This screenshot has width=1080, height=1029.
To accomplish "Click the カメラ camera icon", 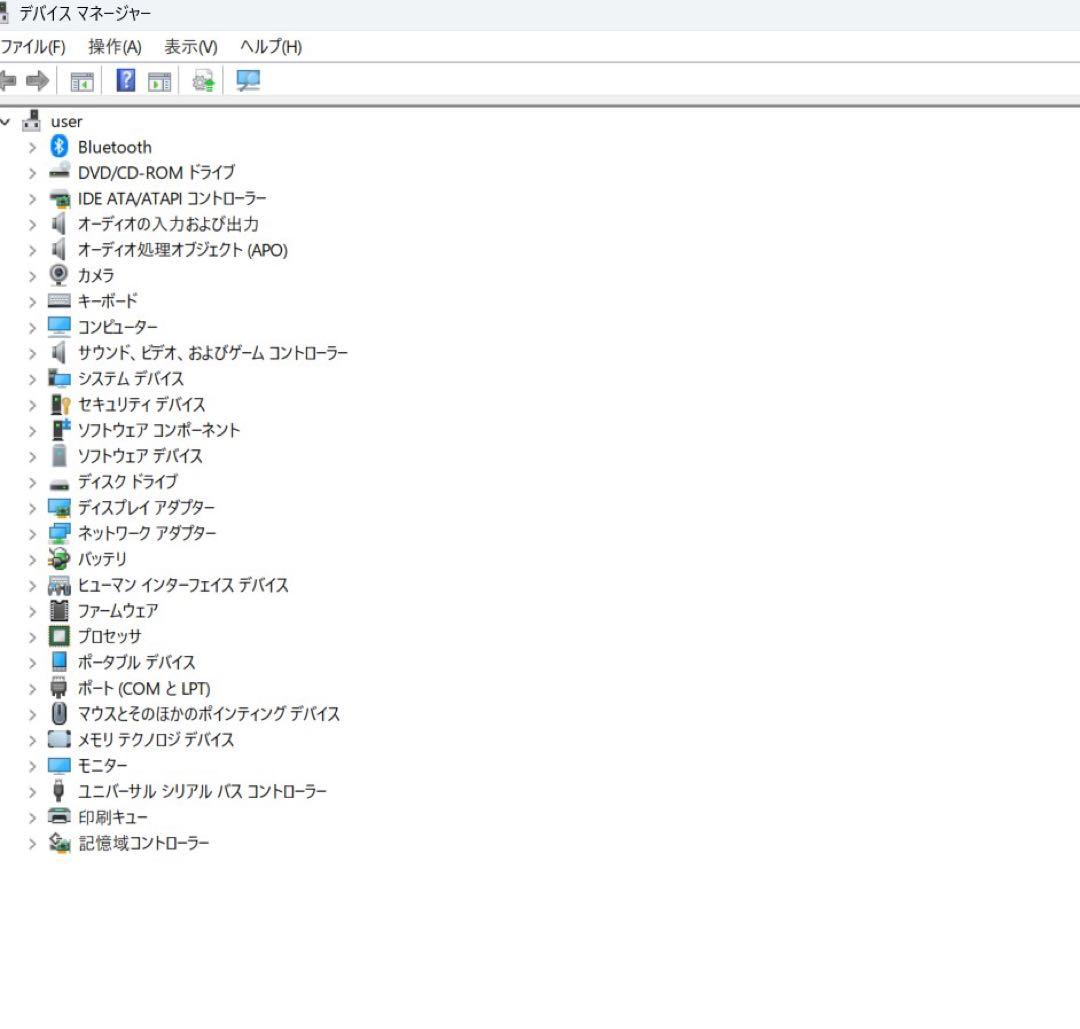I will coord(58,275).
